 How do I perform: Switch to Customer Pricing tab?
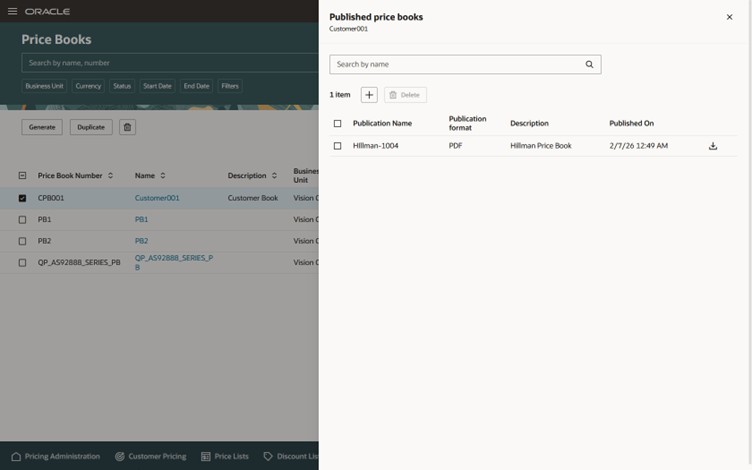(150, 456)
